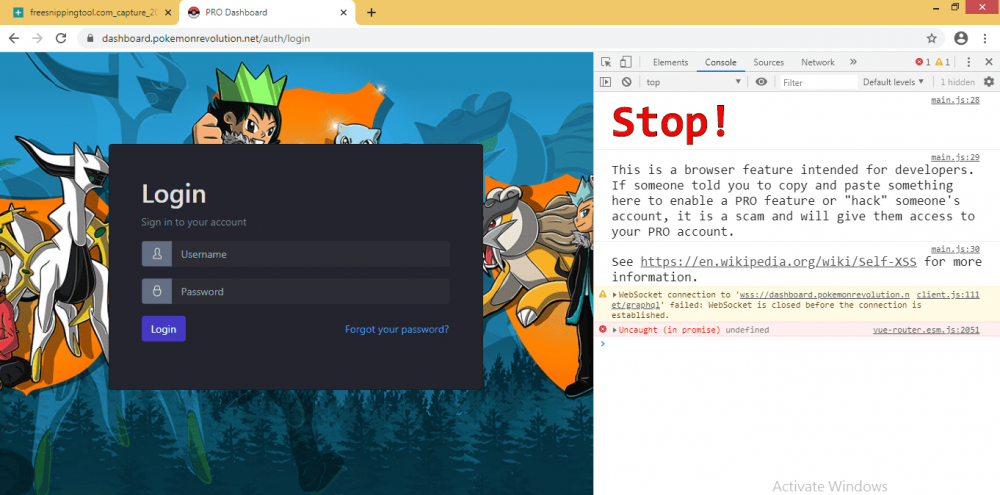Open main.js:30 source link
This screenshot has height=495, width=1000.
(955, 249)
